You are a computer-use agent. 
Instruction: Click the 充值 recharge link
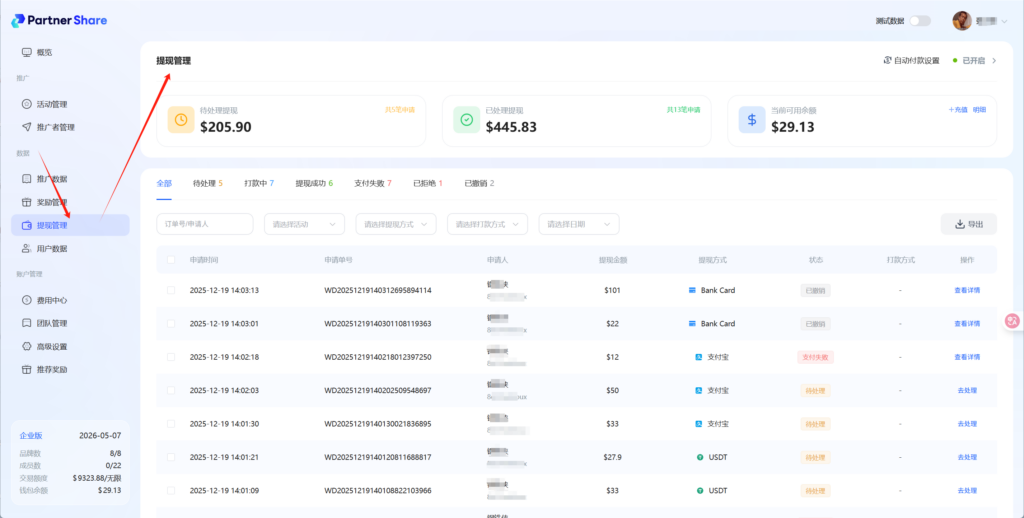[x=958, y=109]
